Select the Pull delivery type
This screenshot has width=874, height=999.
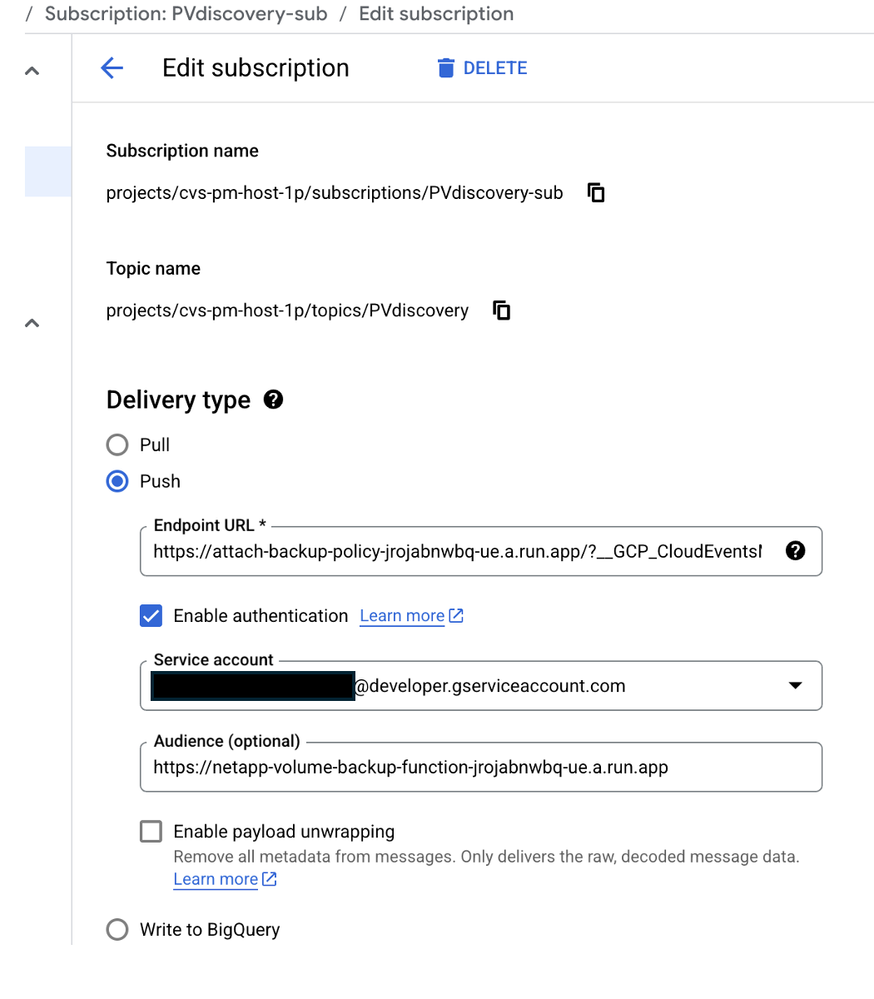[x=117, y=444]
